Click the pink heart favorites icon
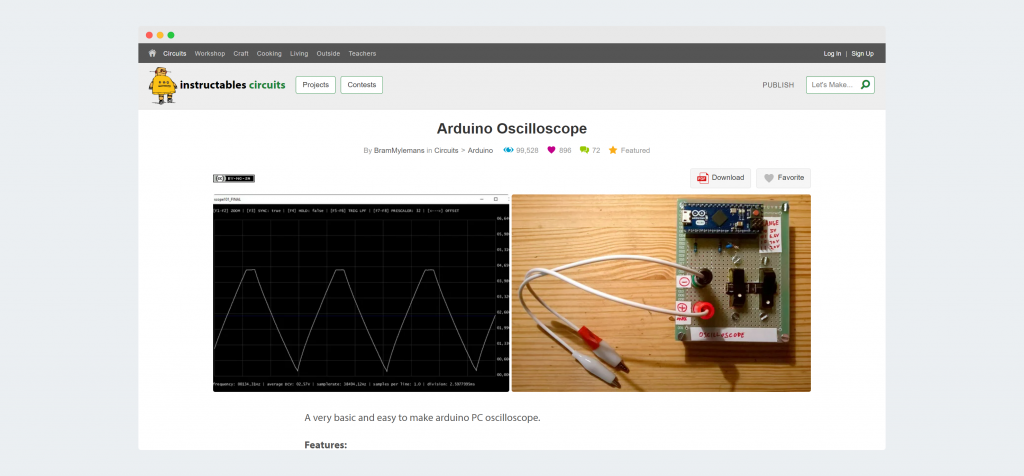Screen dimensions: 1024x476 (x=551, y=150)
